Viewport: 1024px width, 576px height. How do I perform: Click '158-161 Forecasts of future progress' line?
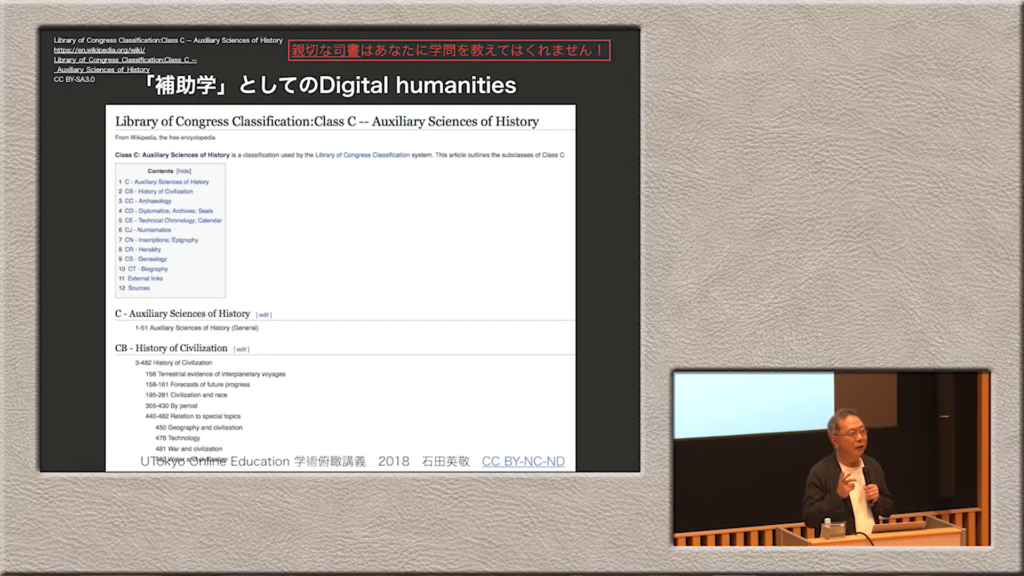coord(197,385)
